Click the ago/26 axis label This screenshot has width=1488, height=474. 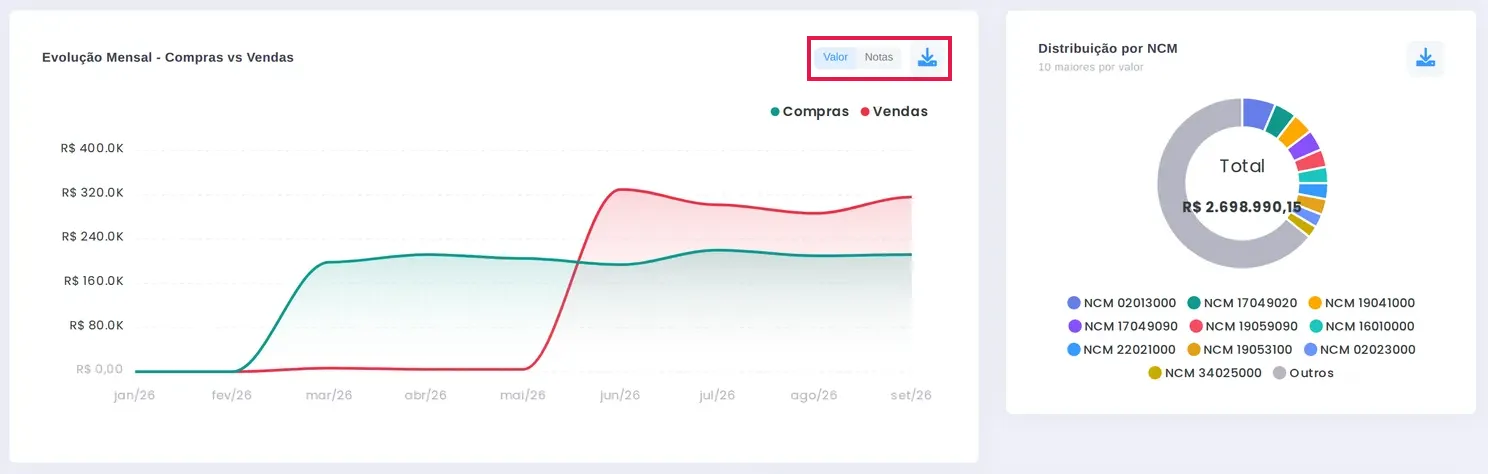[814, 396]
